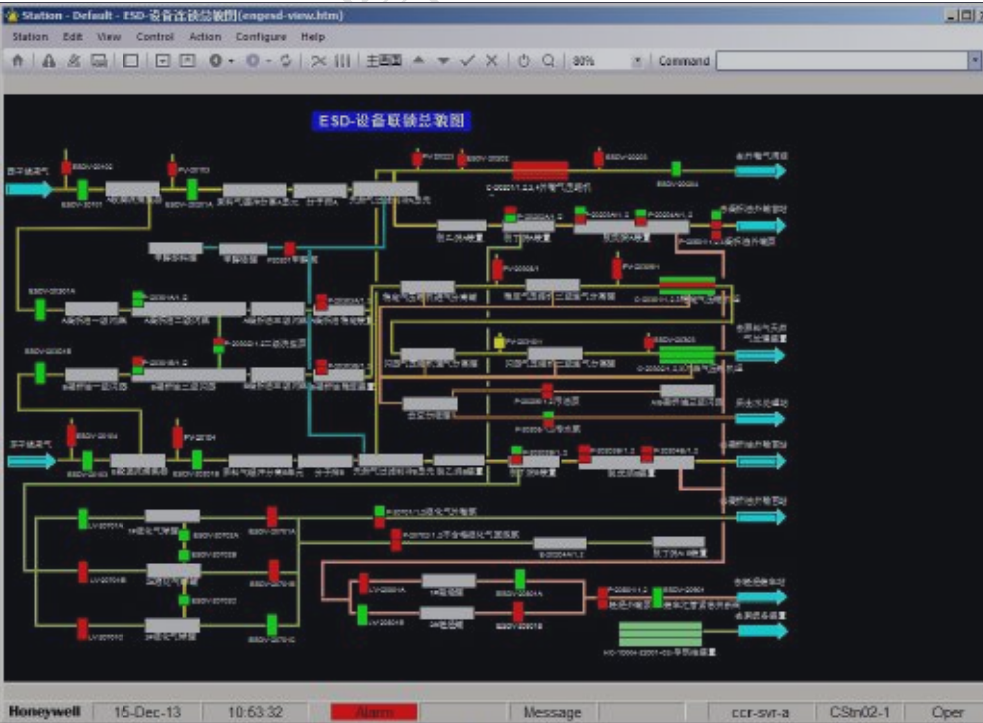Click the magnifier search icon
This screenshot has height=723, width=983.
pyautogui.click(x=549, y=61)
